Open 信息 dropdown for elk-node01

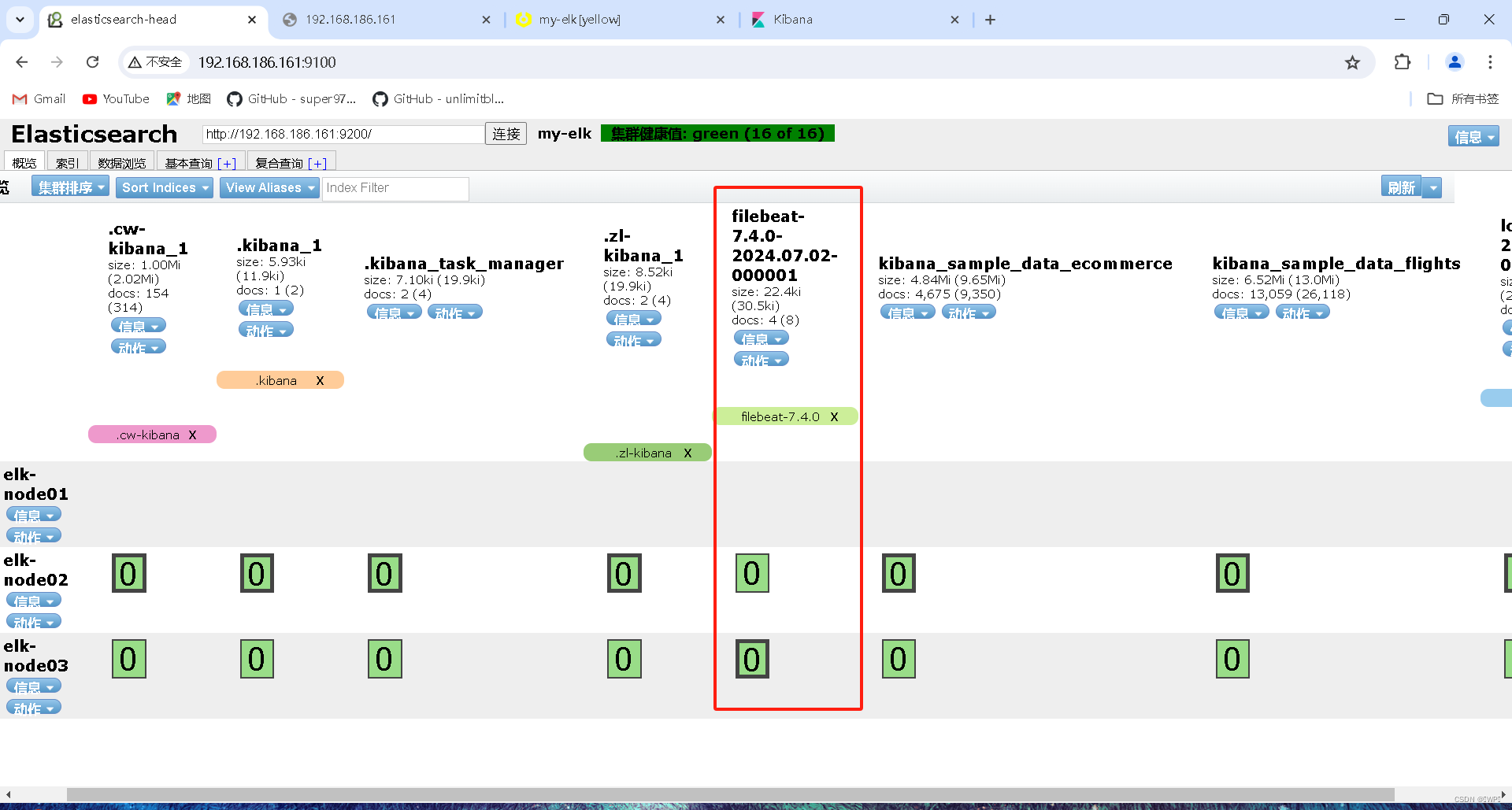coord(33,515)
